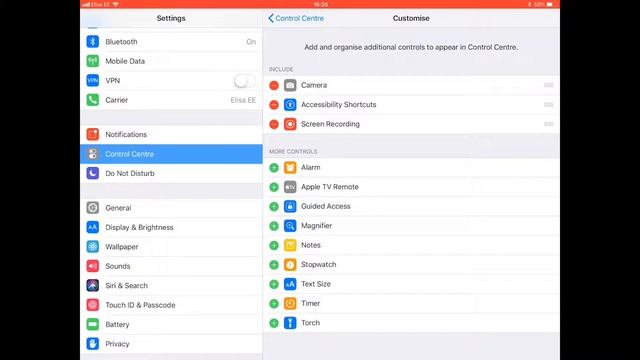The width and height of the screenshot is (640, 360).
Task: Tap the VPN icon in the sidebar
Action: pos(93,80)
